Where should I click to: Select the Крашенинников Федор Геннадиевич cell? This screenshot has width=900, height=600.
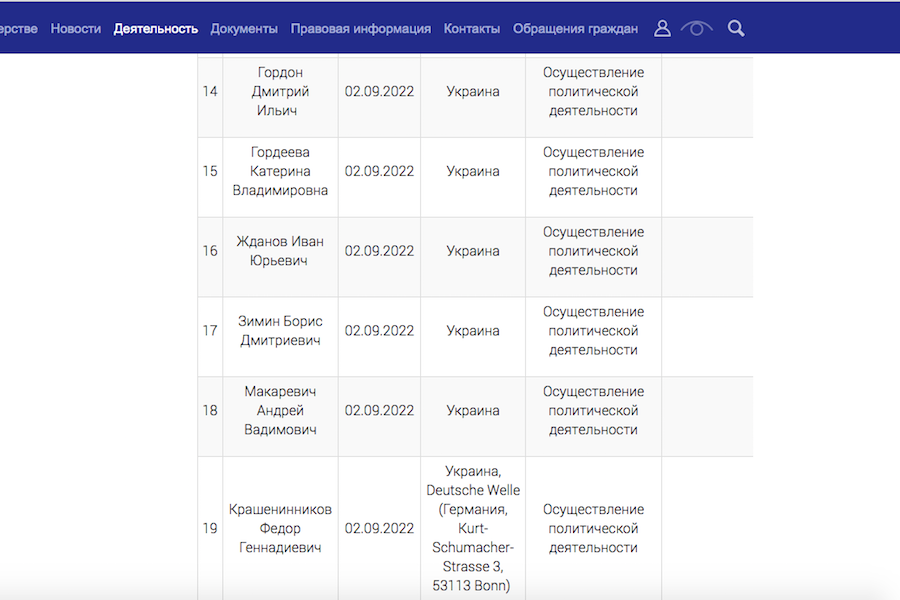click(280, 528)
